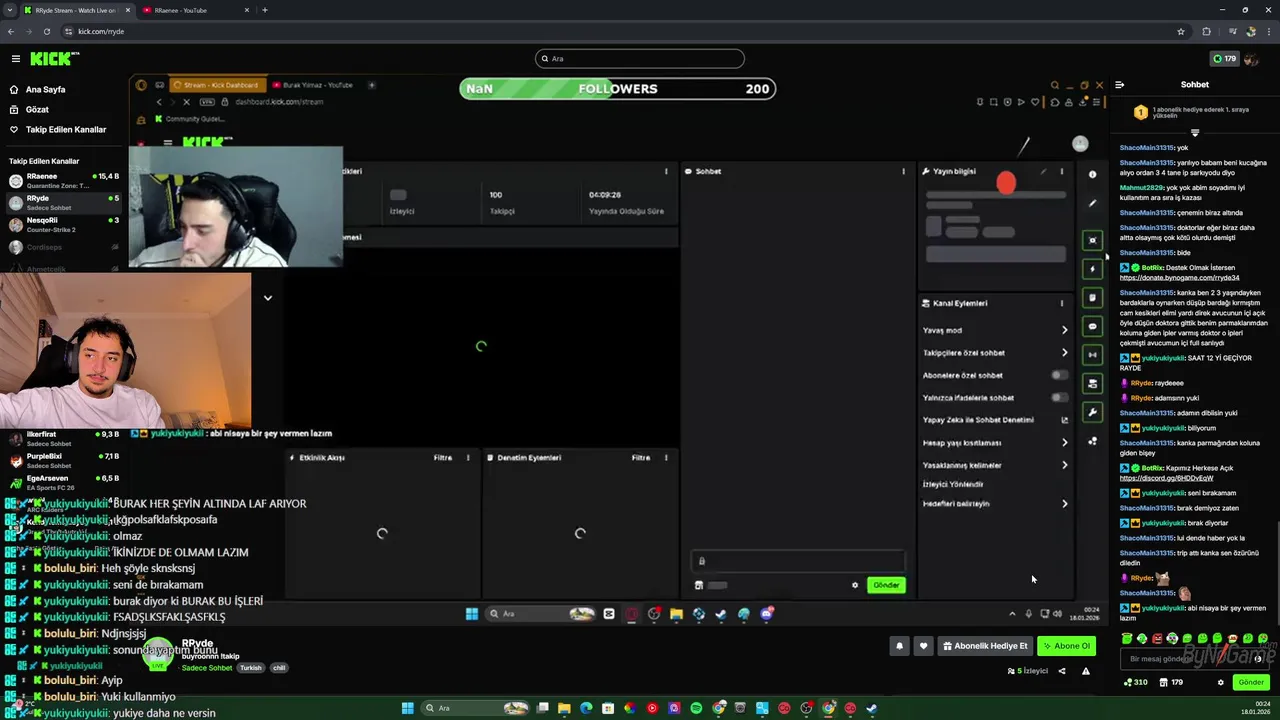Click İzleyici Yönlendir option
This screenshot has width=1280, height=720.
coord(953,484)
